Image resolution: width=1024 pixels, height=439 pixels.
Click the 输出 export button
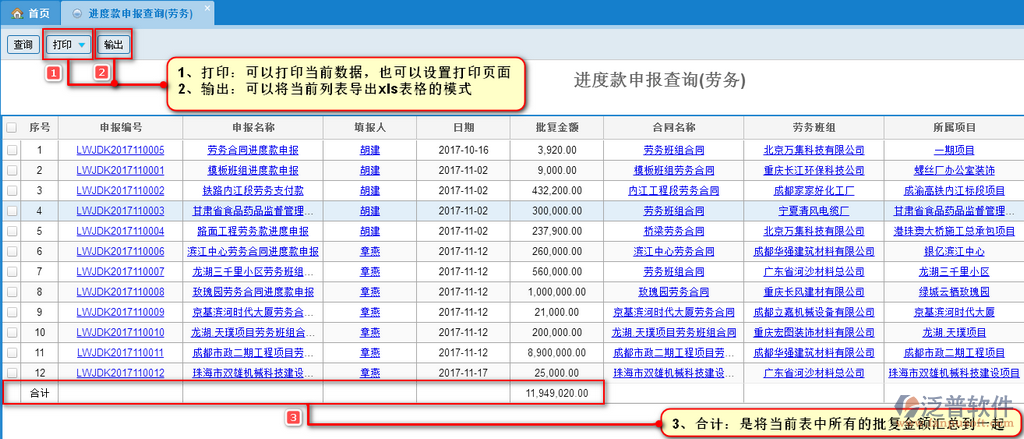(114, 45)
